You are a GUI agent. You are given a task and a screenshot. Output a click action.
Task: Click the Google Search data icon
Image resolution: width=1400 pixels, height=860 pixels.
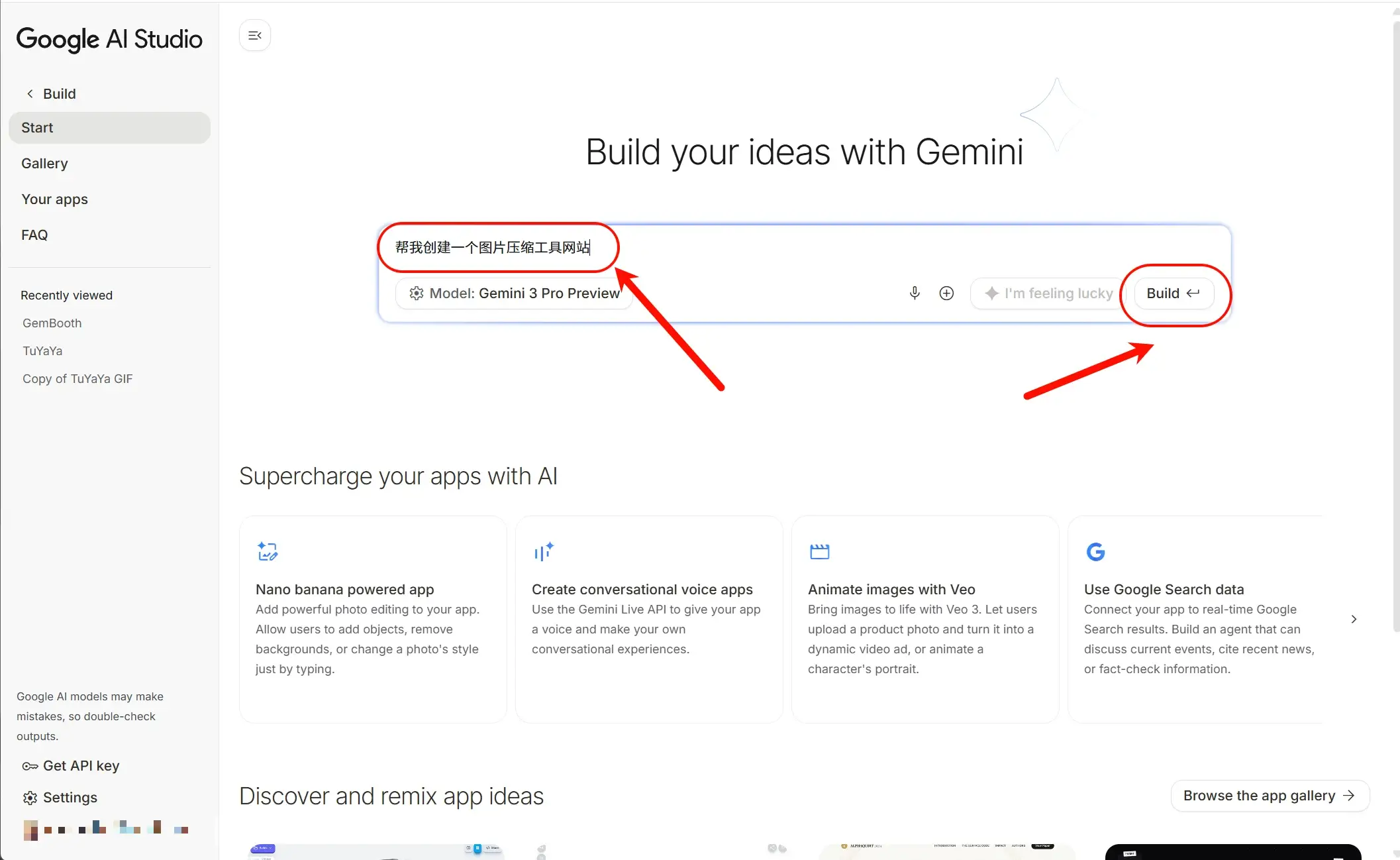1095,551
